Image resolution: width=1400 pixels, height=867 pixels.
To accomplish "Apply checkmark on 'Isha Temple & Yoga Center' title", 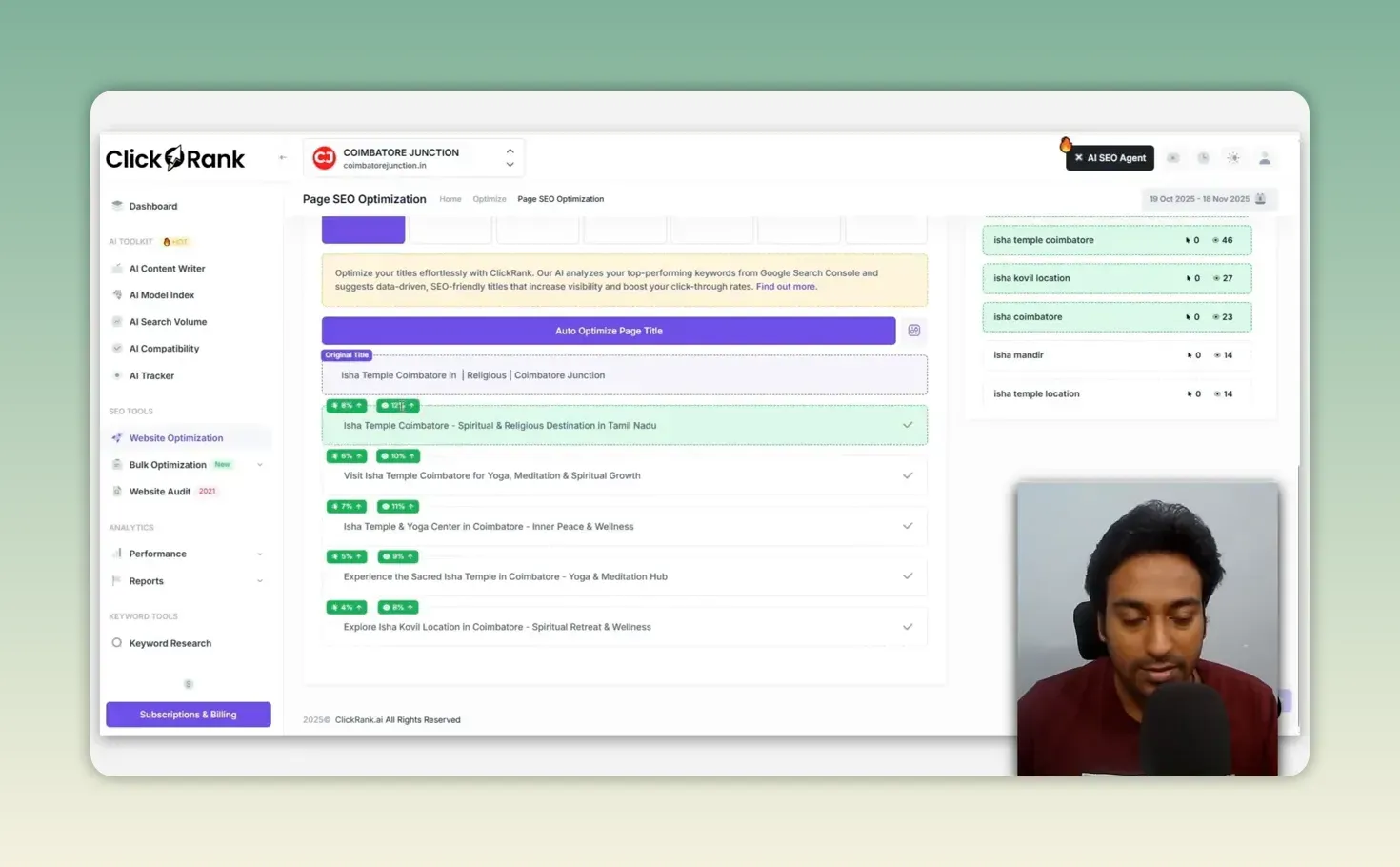I will tap(908, 526).
